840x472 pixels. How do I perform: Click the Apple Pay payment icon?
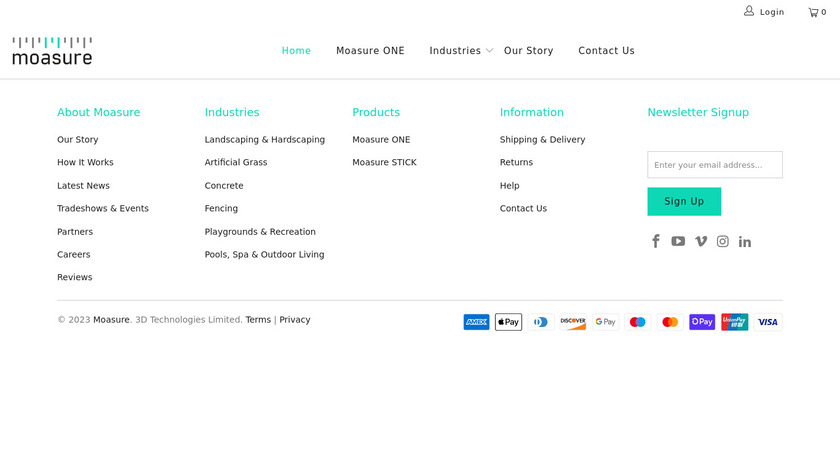coord(508,322)
